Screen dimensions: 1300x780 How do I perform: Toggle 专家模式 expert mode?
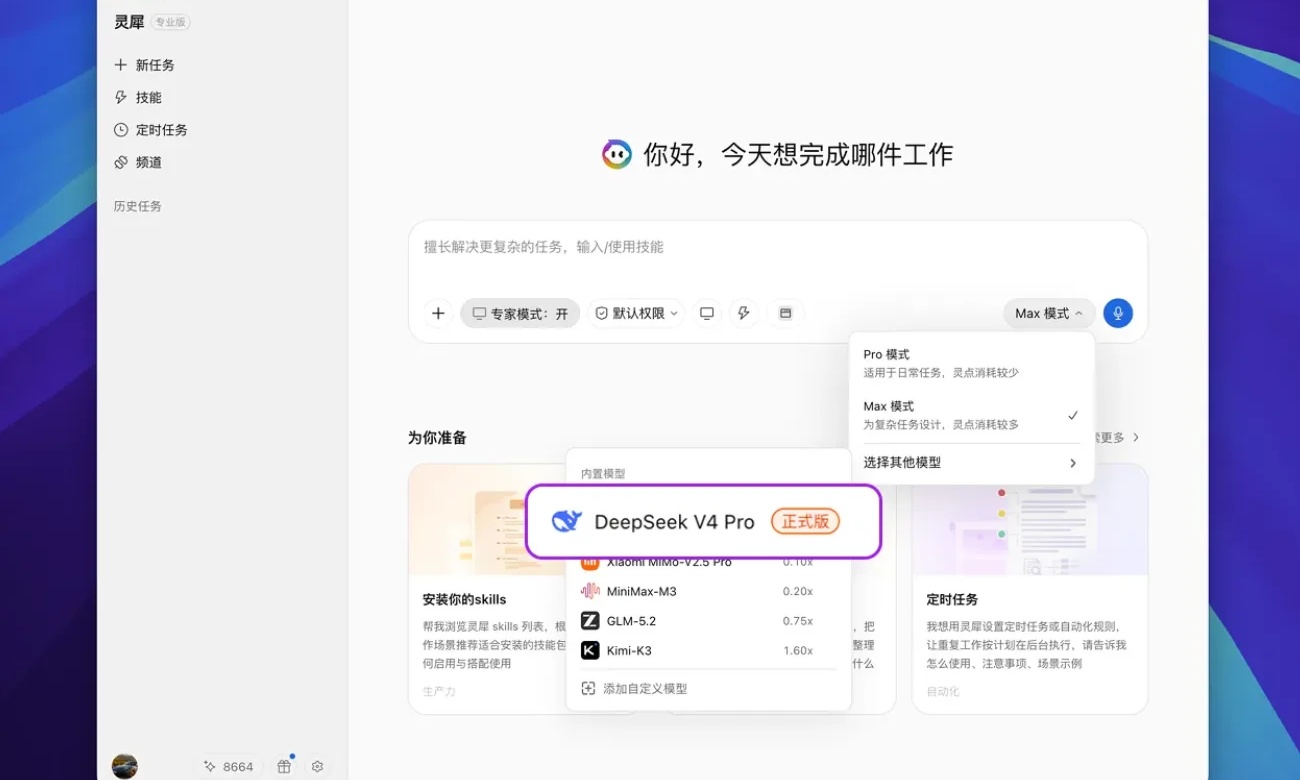pos(520,313)
